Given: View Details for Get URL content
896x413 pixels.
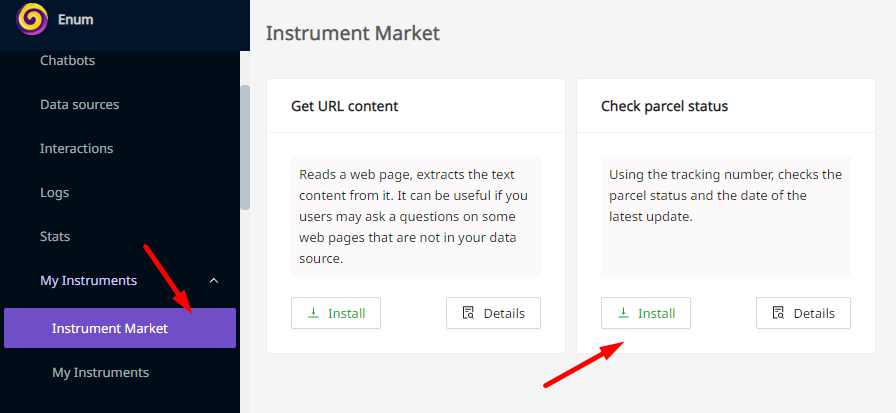Looking at the screenshot, I should click(493, 313).
